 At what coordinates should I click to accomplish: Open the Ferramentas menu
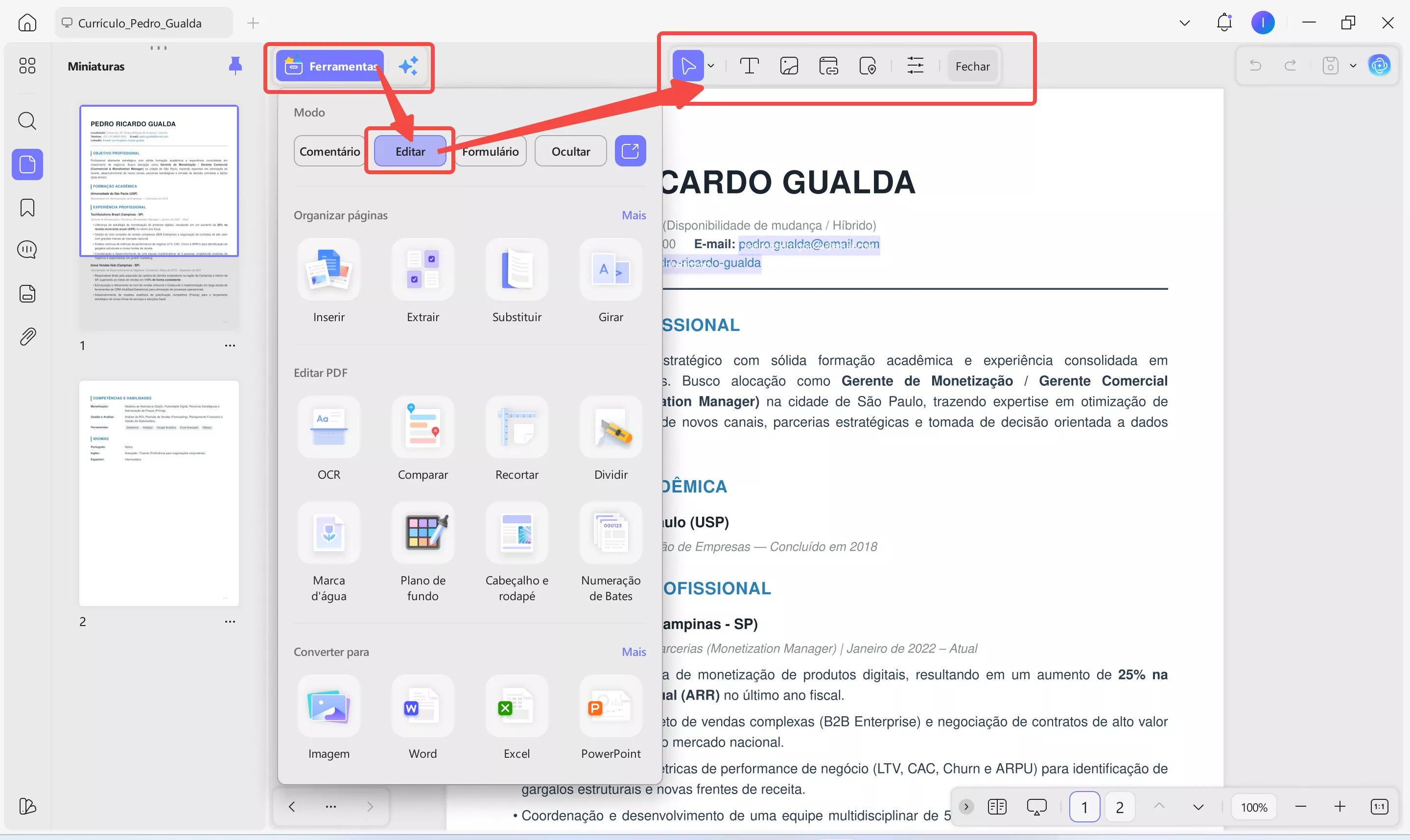click(x=330, y=66)
